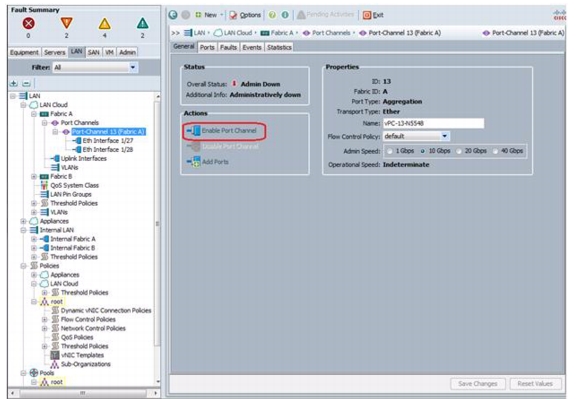Viewport: 576px width, 399px height.
Task: Select Dynamic vNIC Connection Policies
Action: [x=106, y=310]
